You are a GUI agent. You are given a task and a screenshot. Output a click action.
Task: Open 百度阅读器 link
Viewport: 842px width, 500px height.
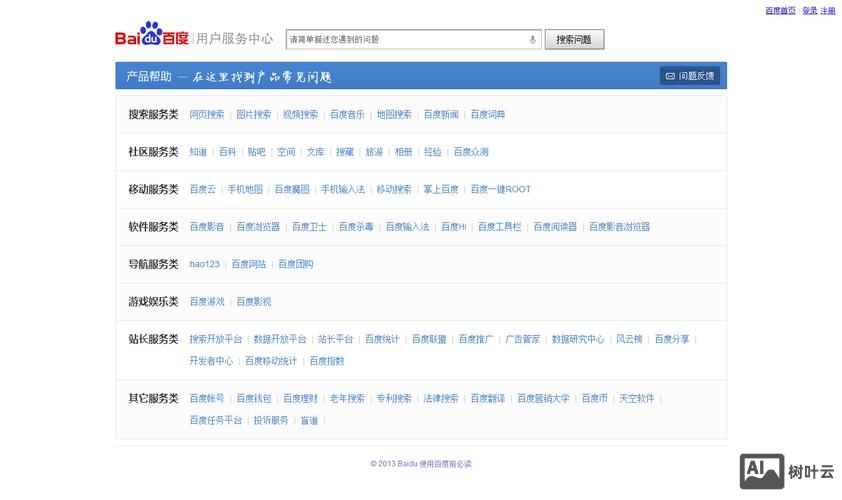point(555,227)
